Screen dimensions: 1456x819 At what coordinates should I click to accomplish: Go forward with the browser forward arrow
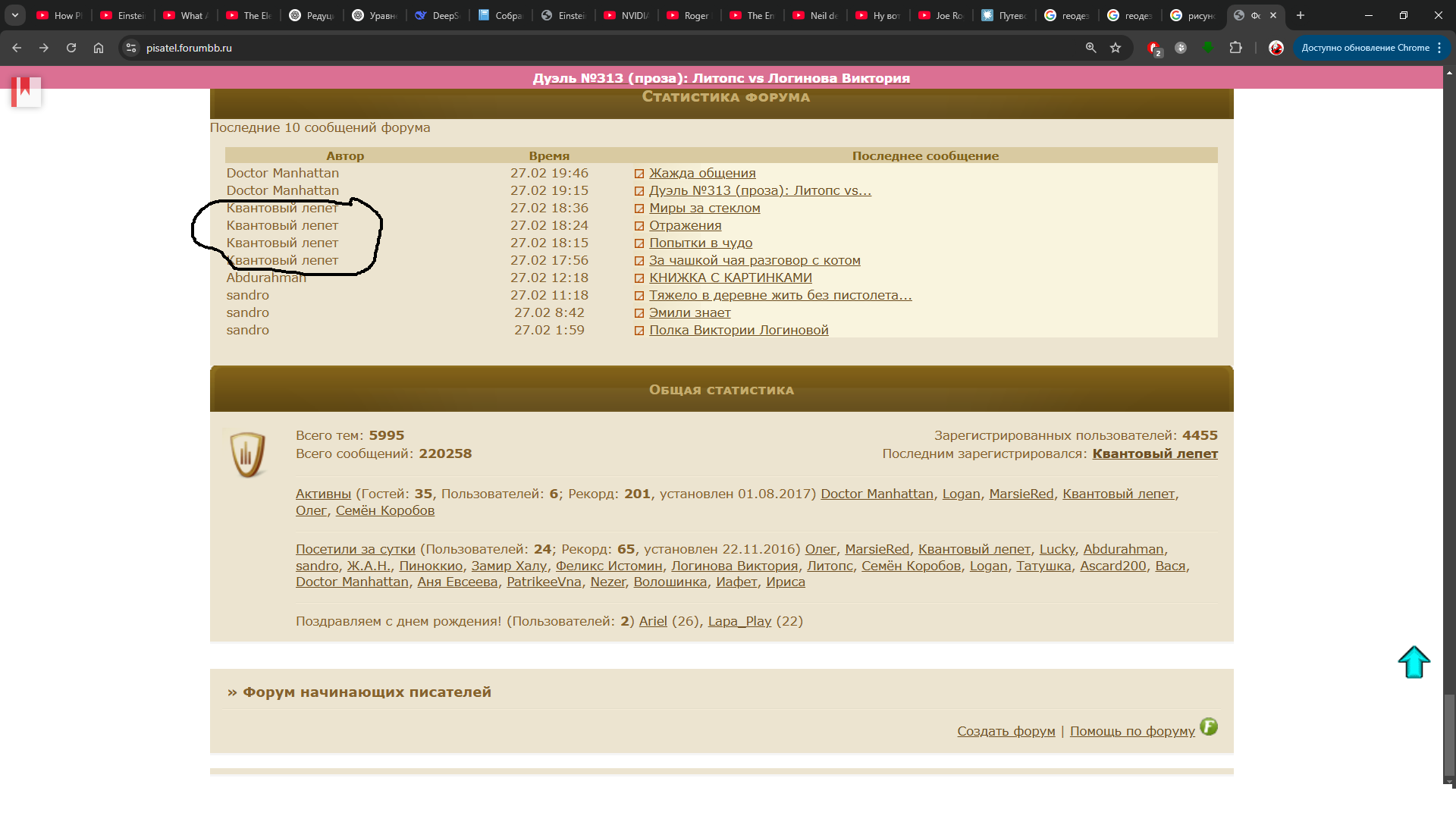(44, 48)
